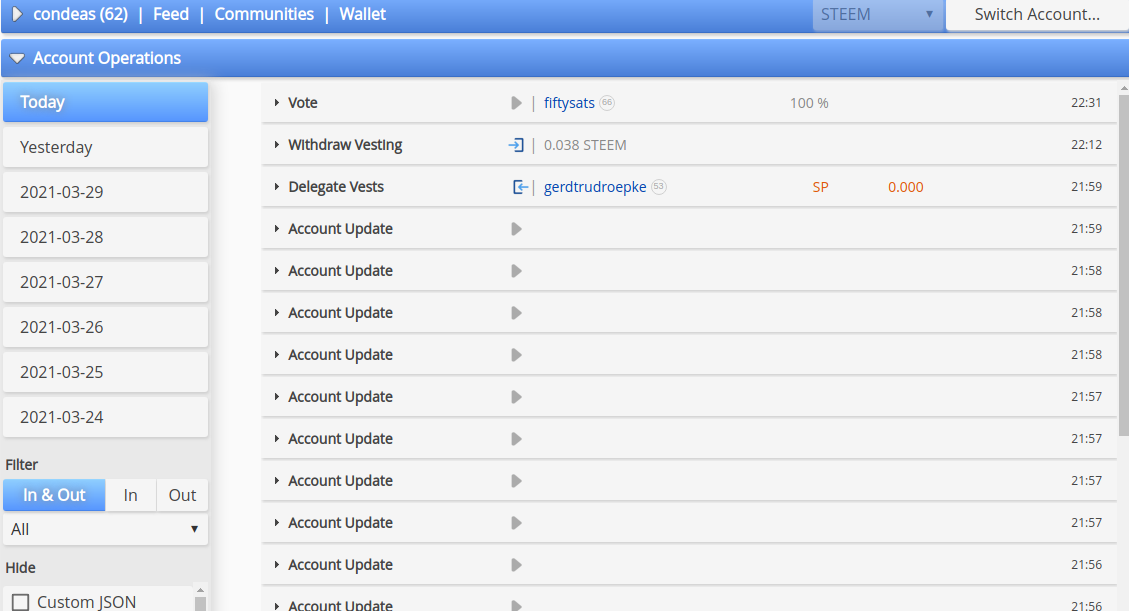
Task: Select the In filter option
Action: 130,495
